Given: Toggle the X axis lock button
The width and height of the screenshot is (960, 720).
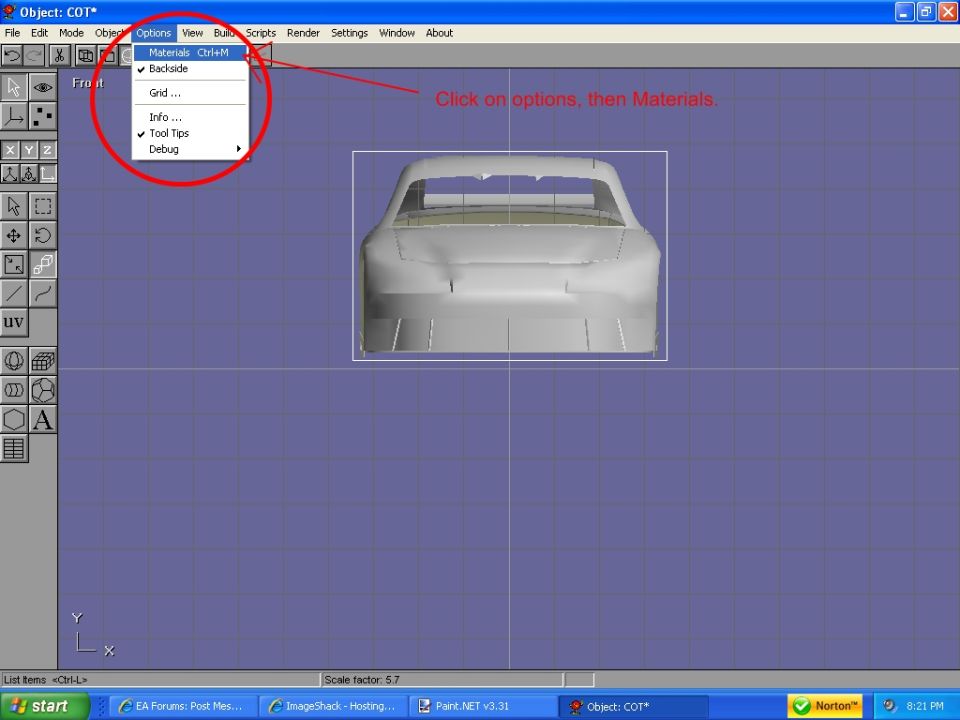Looking at the screenshot, I should point(10,150).
